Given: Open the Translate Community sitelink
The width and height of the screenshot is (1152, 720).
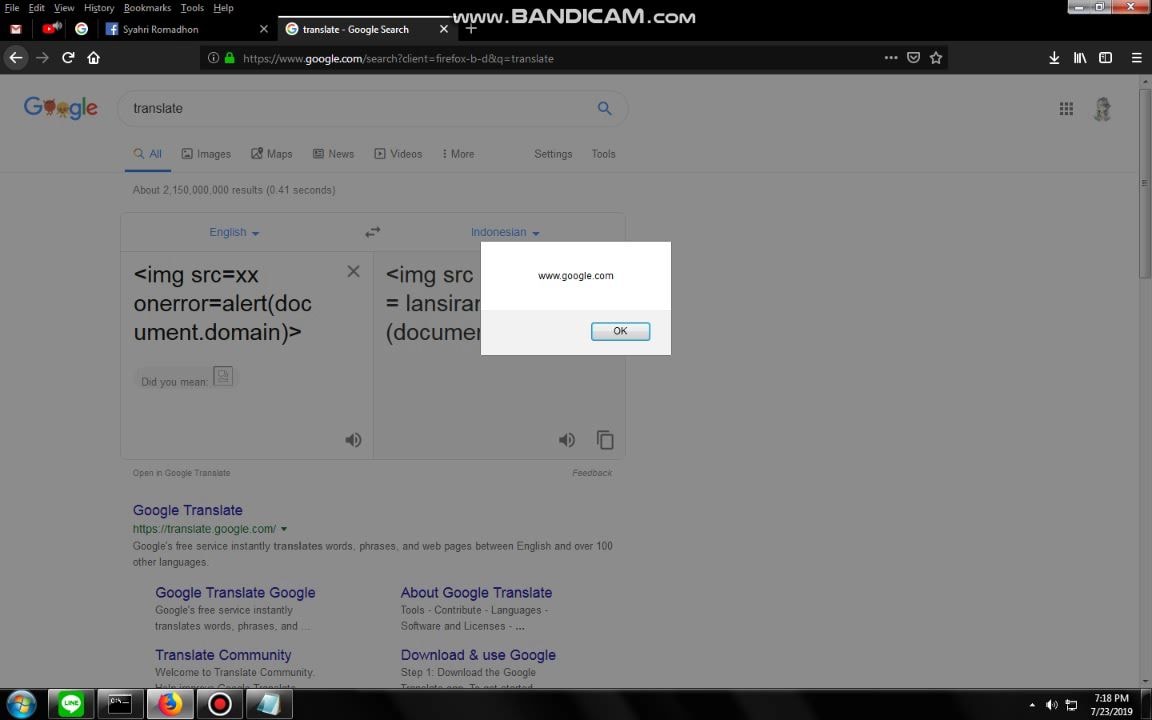Looking at the screenshot, I should point(223,655).
